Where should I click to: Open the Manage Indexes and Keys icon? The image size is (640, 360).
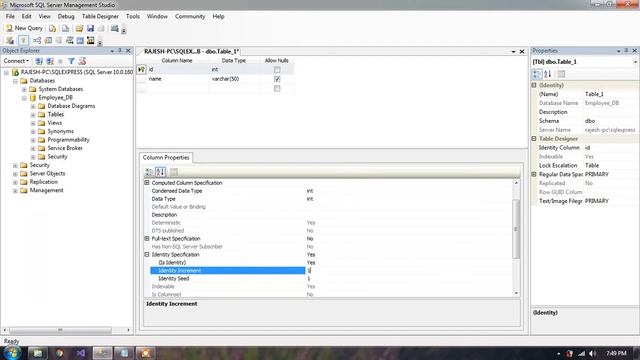coord(48,40)
